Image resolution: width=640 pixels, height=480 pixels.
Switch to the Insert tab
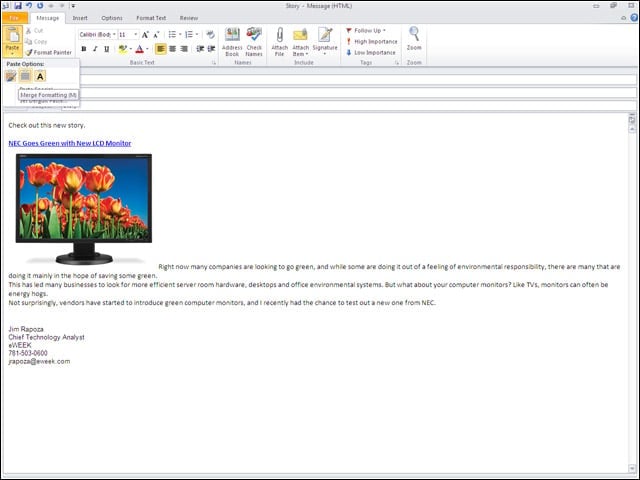point(80,18)
